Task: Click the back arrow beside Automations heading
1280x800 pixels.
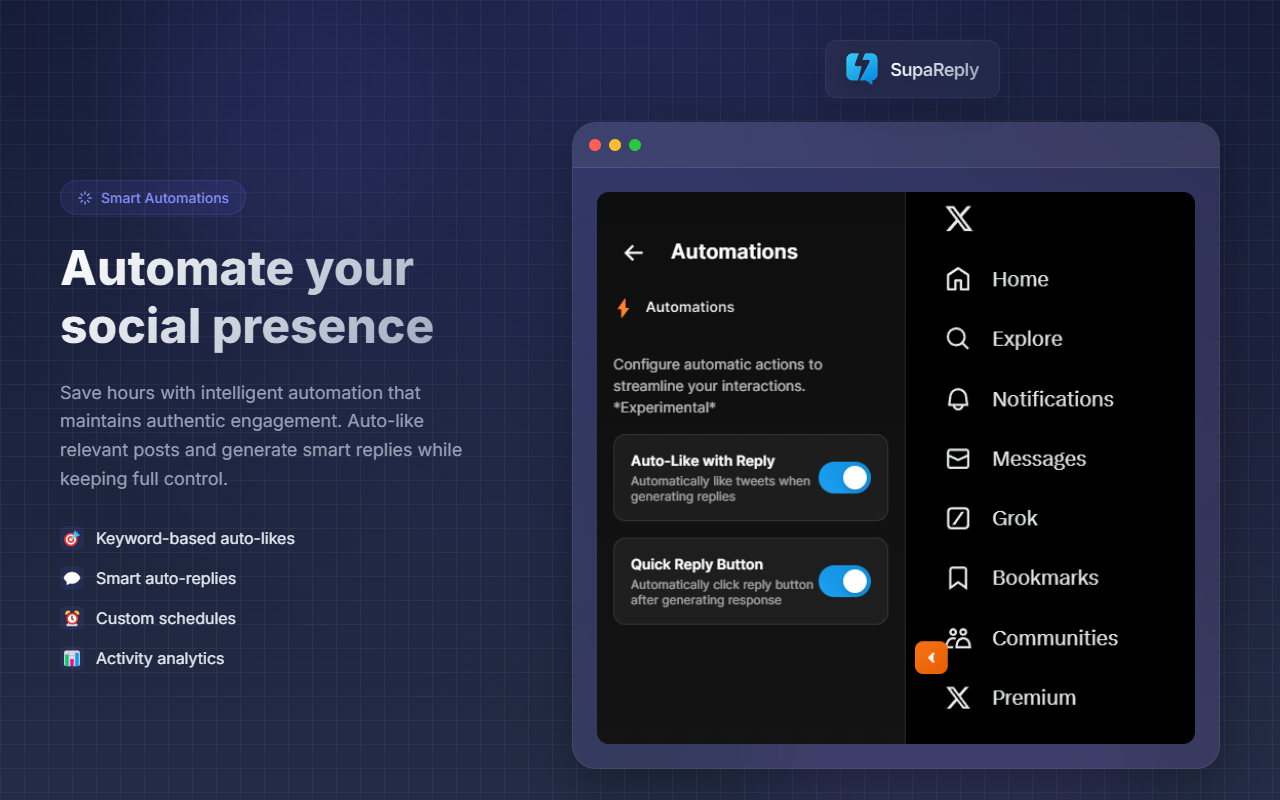Action: 633,253
